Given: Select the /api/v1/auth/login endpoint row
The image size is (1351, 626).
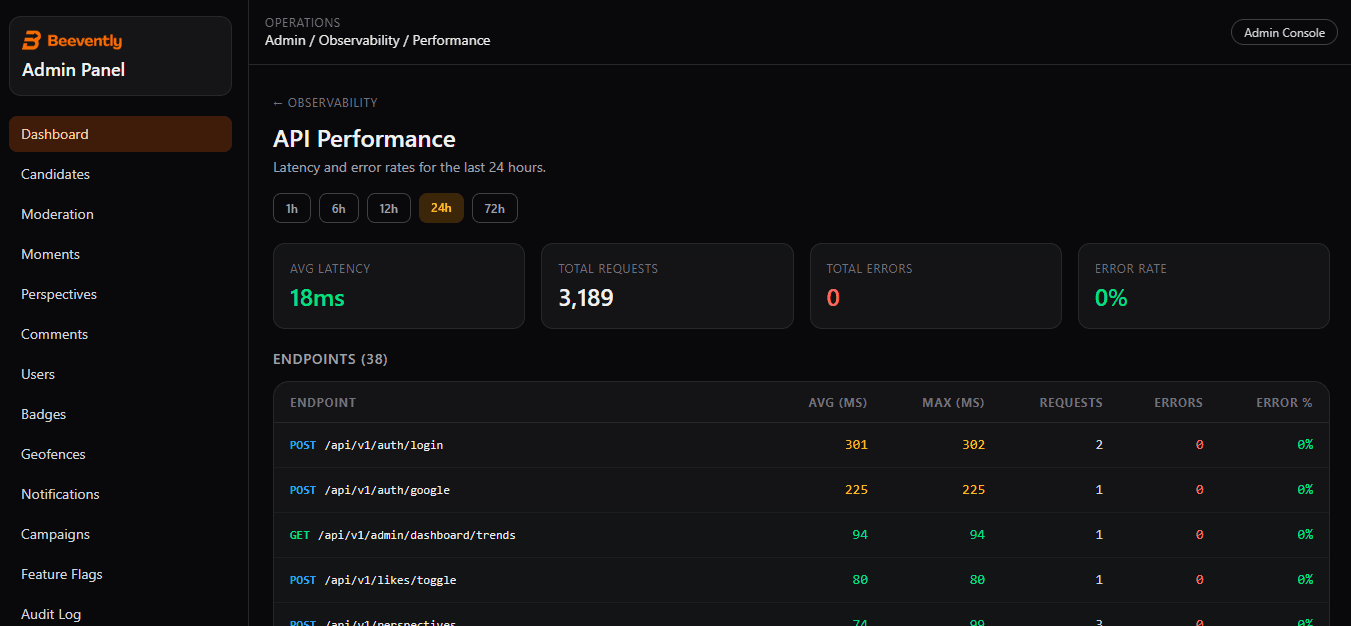Looking at the screenshot, I should click(x=801, y=445).
